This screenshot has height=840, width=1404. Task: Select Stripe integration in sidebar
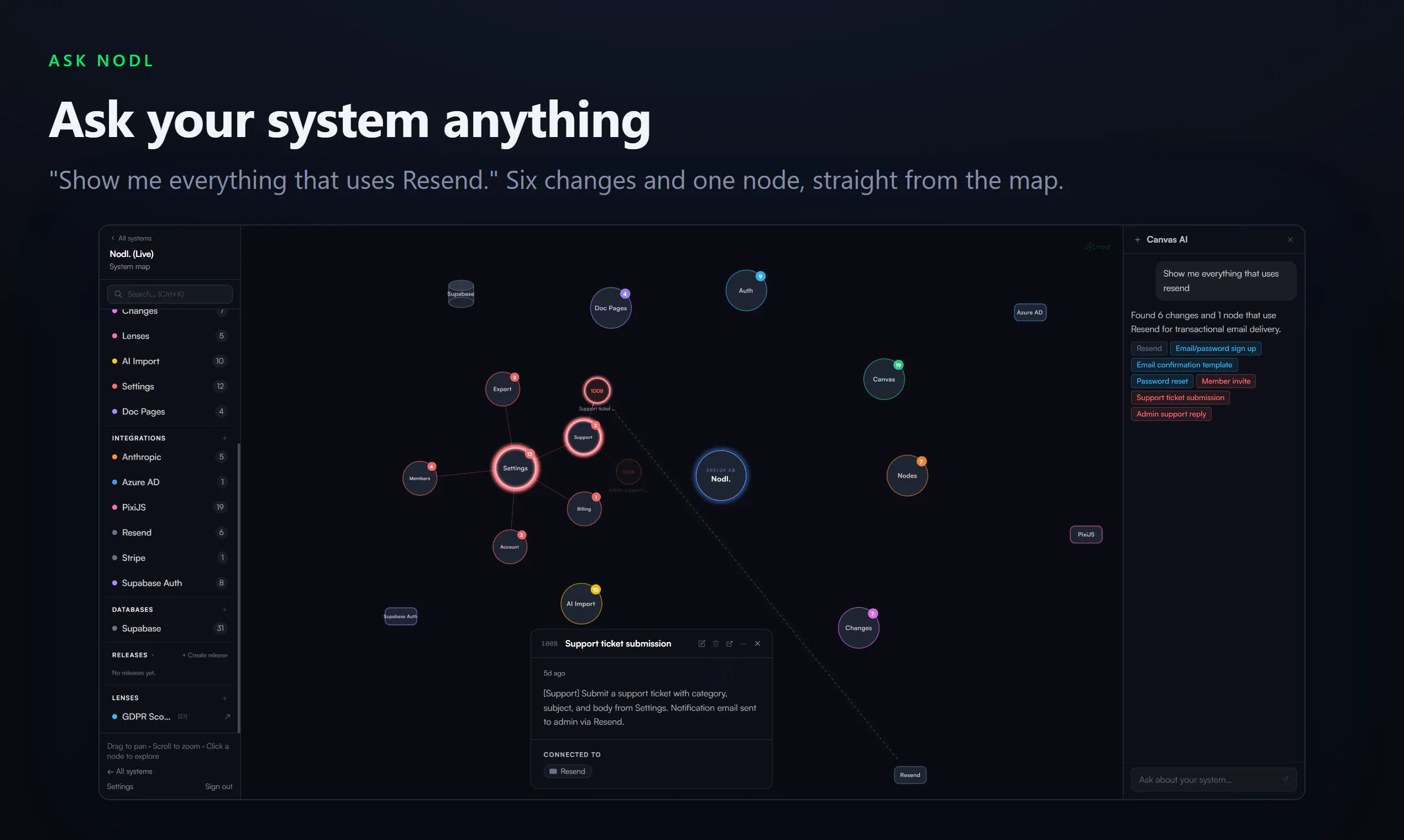[170, 558]
